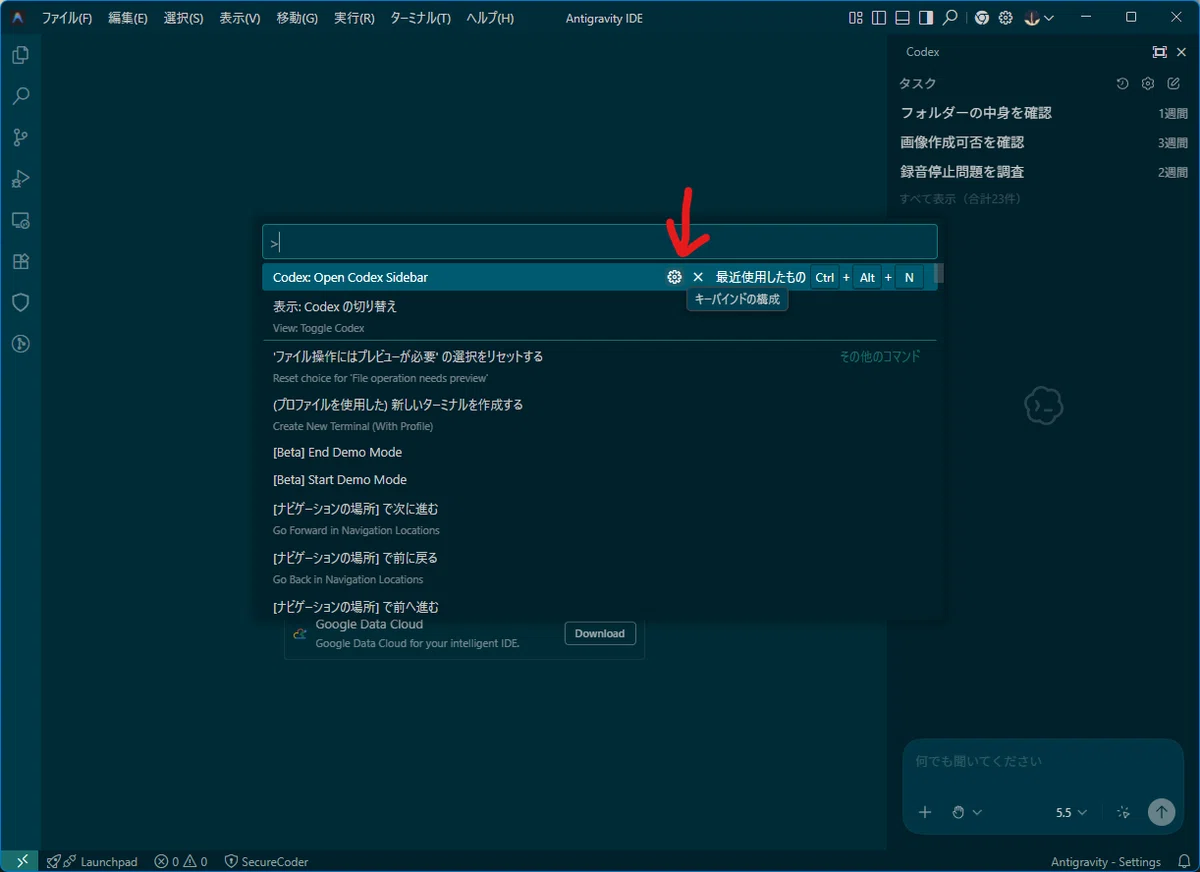Screen dimensions: 1200x872
Task: Open the 移動(G) menu
Action: (x=297, y=18)
